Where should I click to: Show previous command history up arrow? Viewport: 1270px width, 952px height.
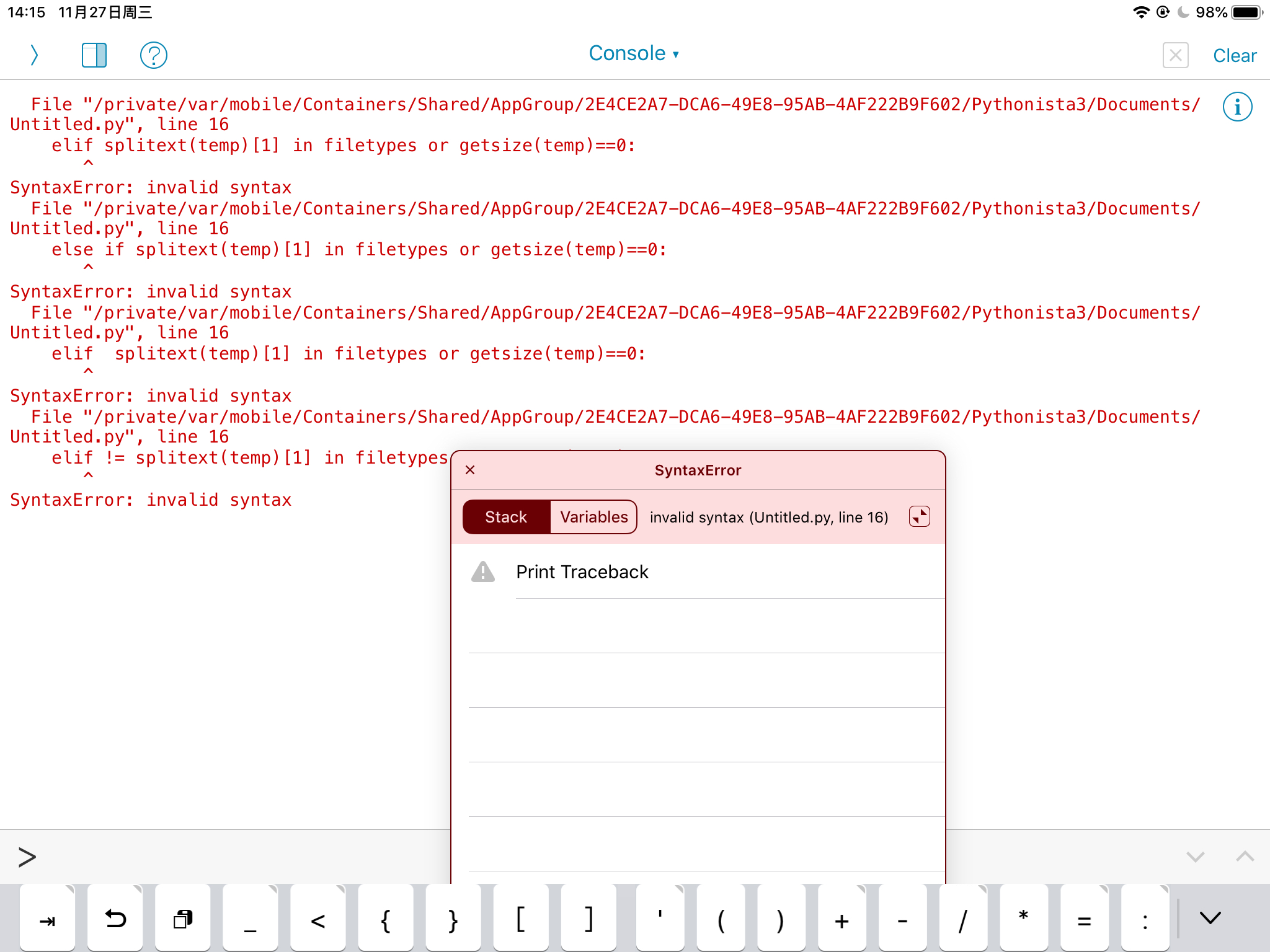tap(1245, 857)
